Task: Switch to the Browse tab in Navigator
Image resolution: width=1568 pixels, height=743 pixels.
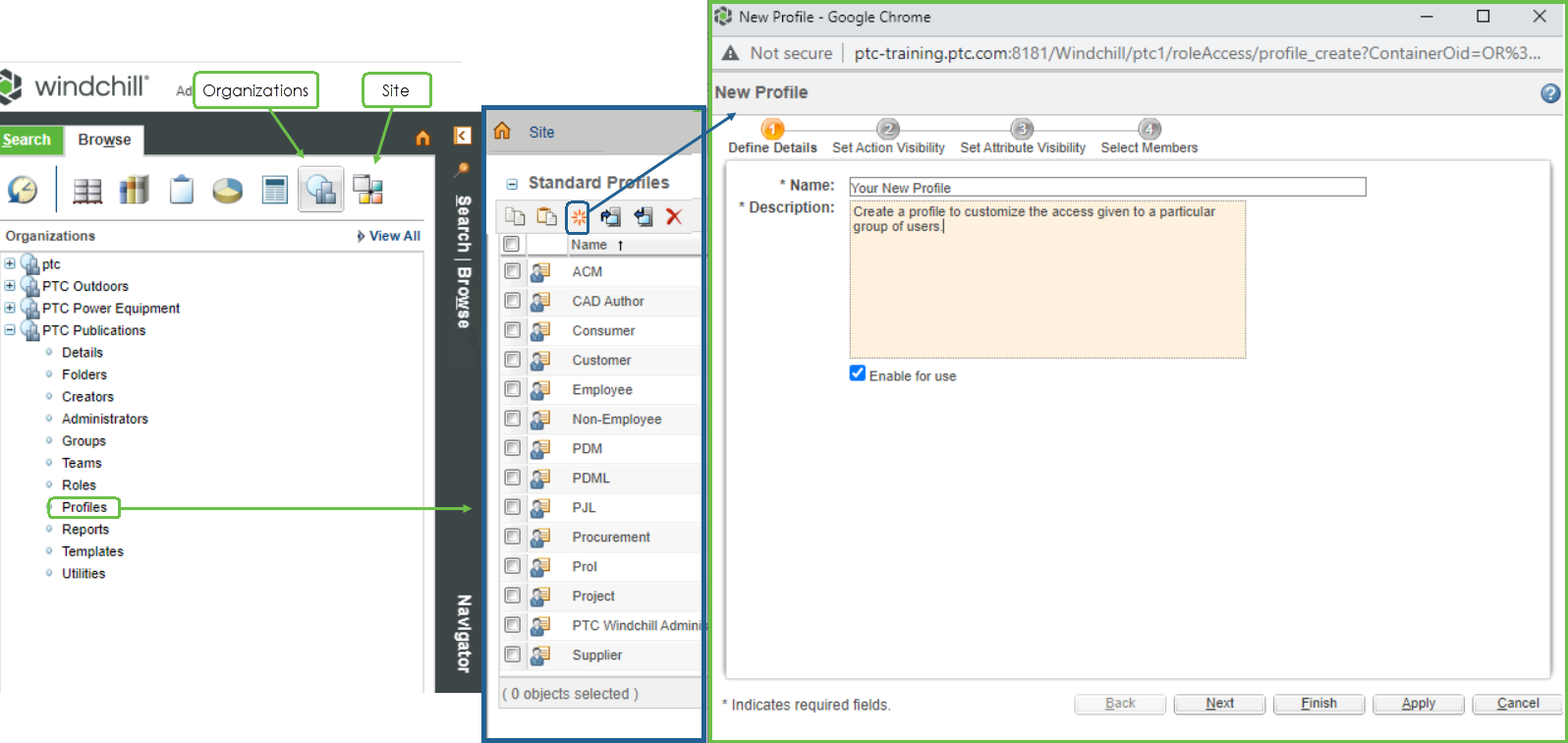Action: (104, 140)
